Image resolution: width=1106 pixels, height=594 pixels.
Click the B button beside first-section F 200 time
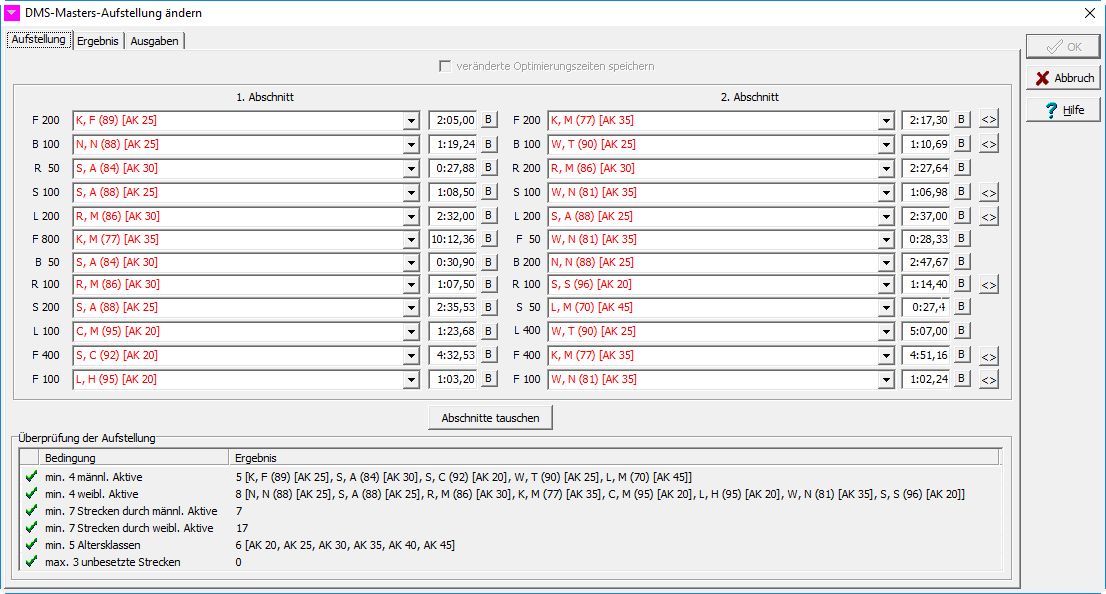pos(489,120)
